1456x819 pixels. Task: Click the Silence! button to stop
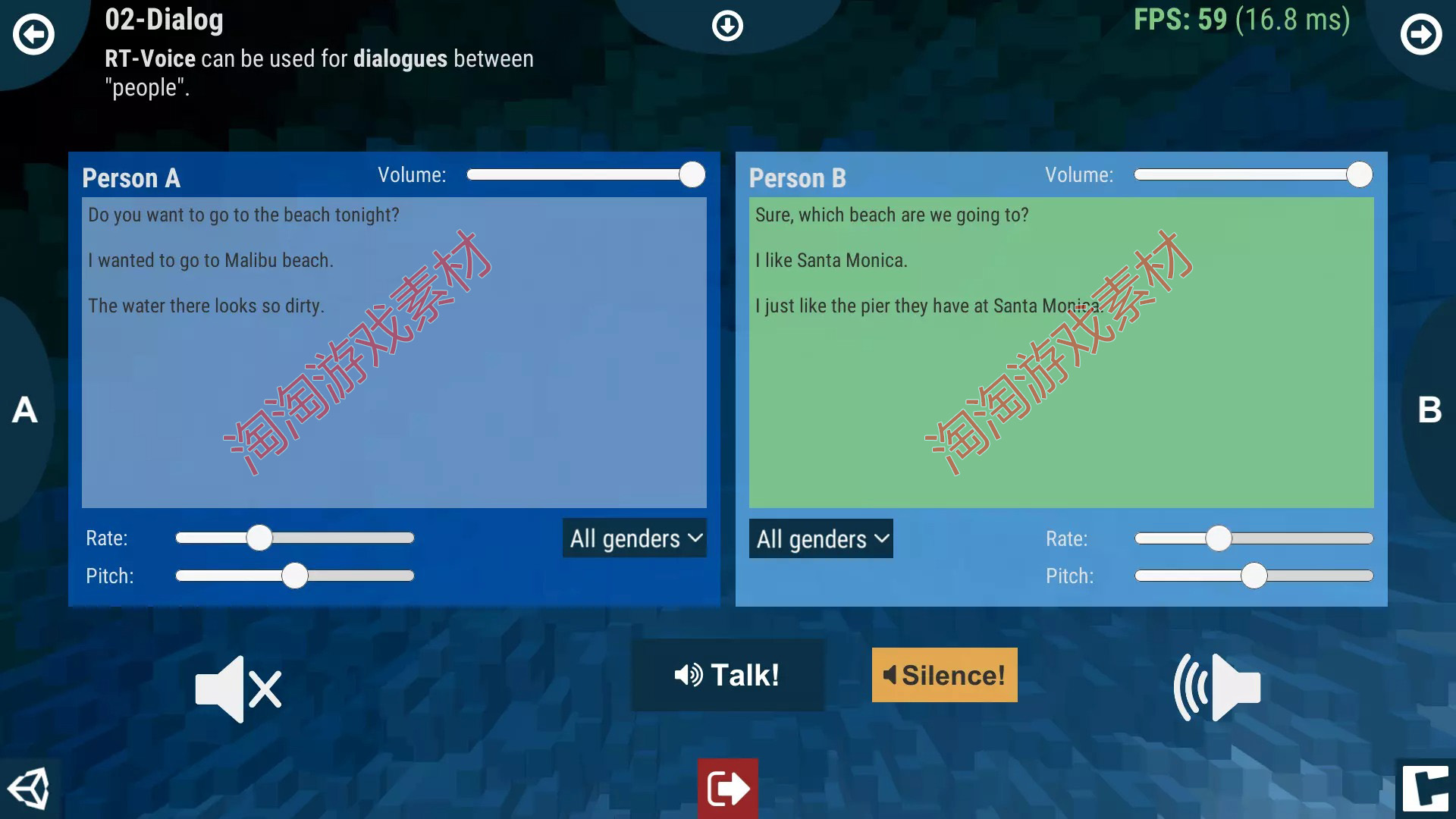pos(944,674)
